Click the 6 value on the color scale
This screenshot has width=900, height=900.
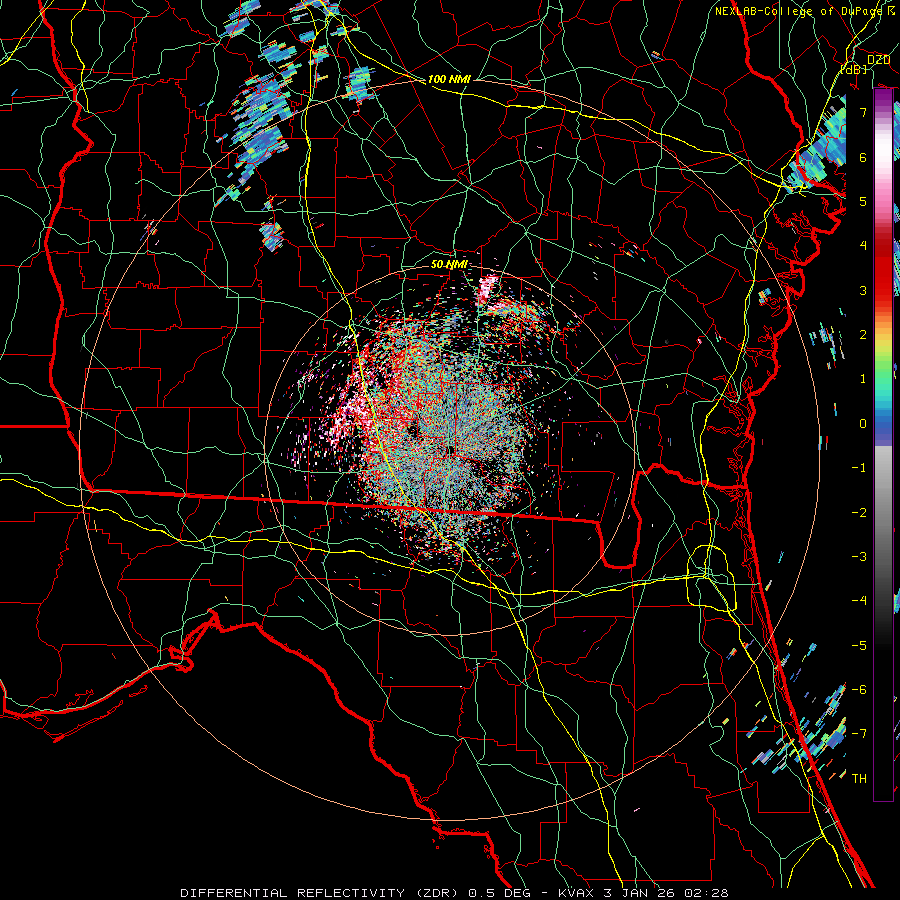[x=863, y=157]
